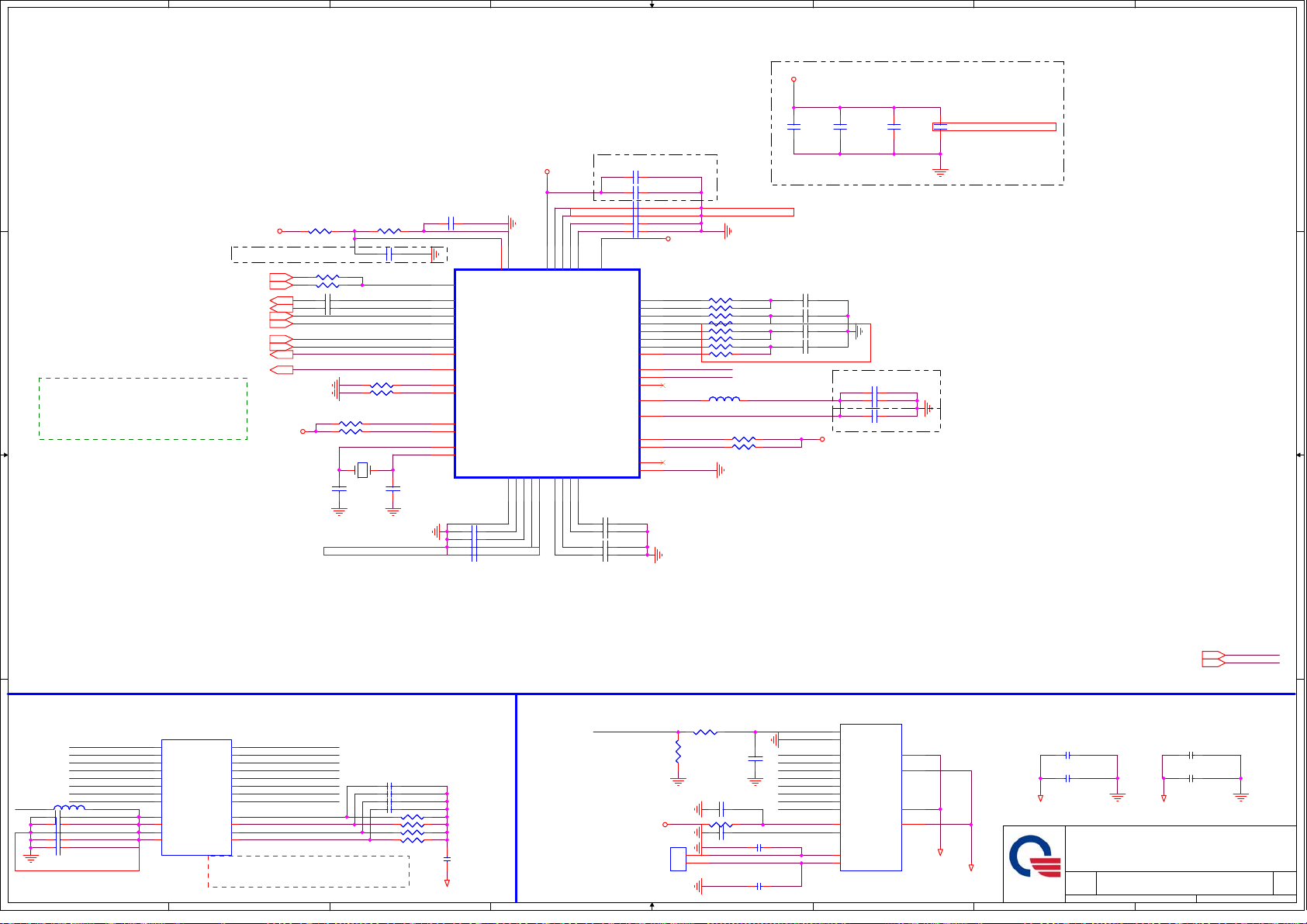Select the off-page connector at far right edge
This screenshot has width=1307, height=924.
(1214, 659)
